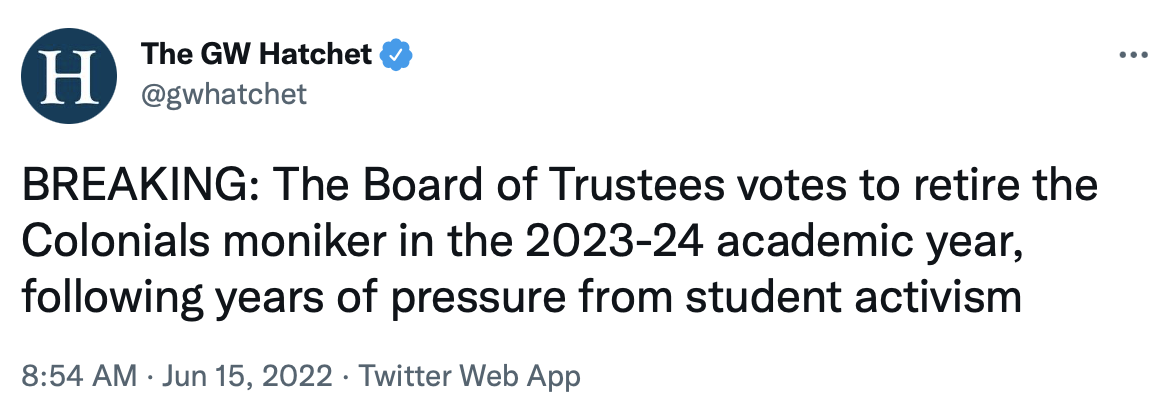
Task: Open the three-dot more options menu
Action: pyautogui.click(x=1134, y=55)
